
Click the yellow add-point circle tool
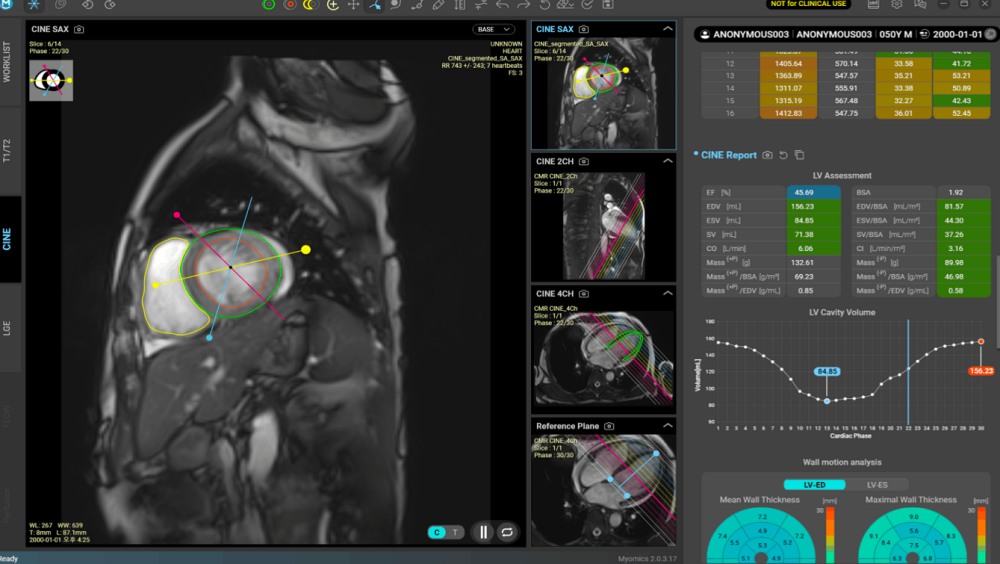(332, 4)
